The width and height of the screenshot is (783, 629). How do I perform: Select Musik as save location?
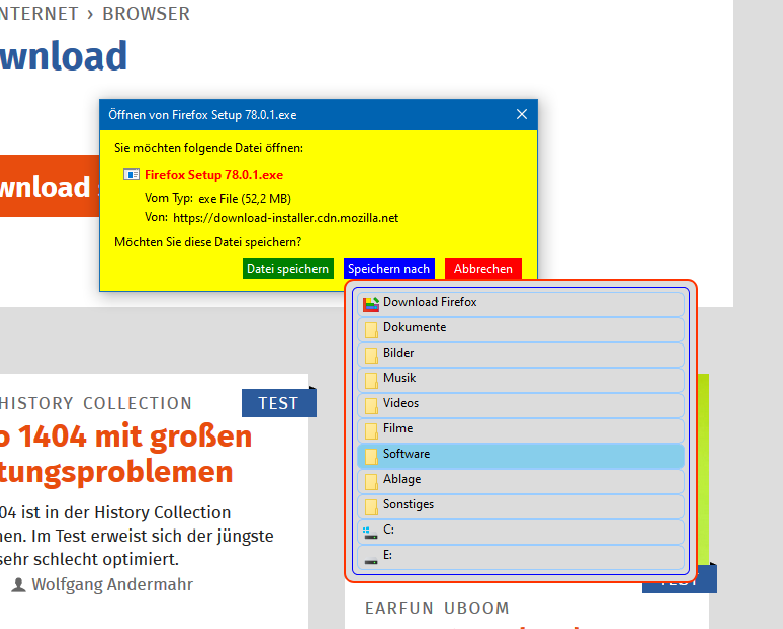tap(521, 380)
